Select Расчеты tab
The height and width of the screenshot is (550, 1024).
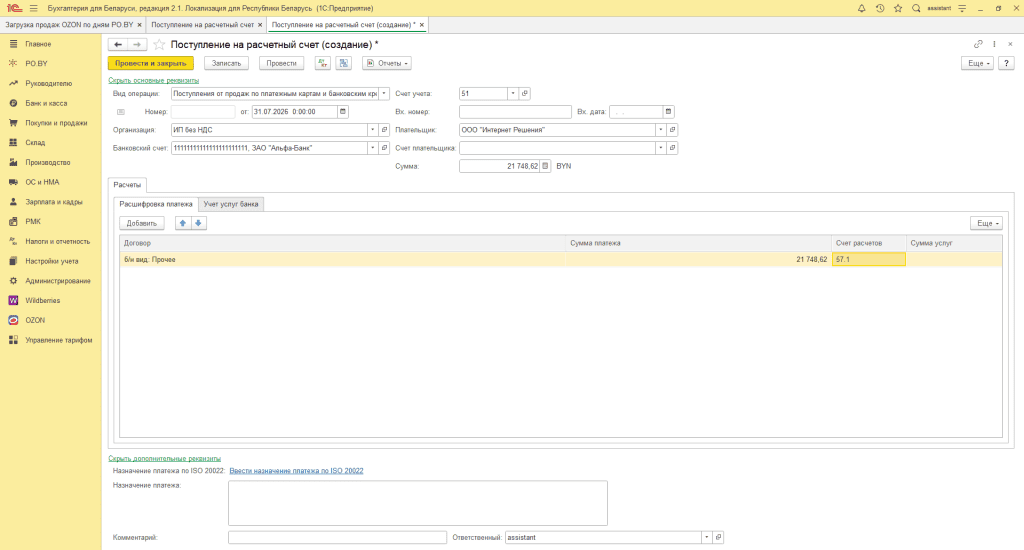127,185
